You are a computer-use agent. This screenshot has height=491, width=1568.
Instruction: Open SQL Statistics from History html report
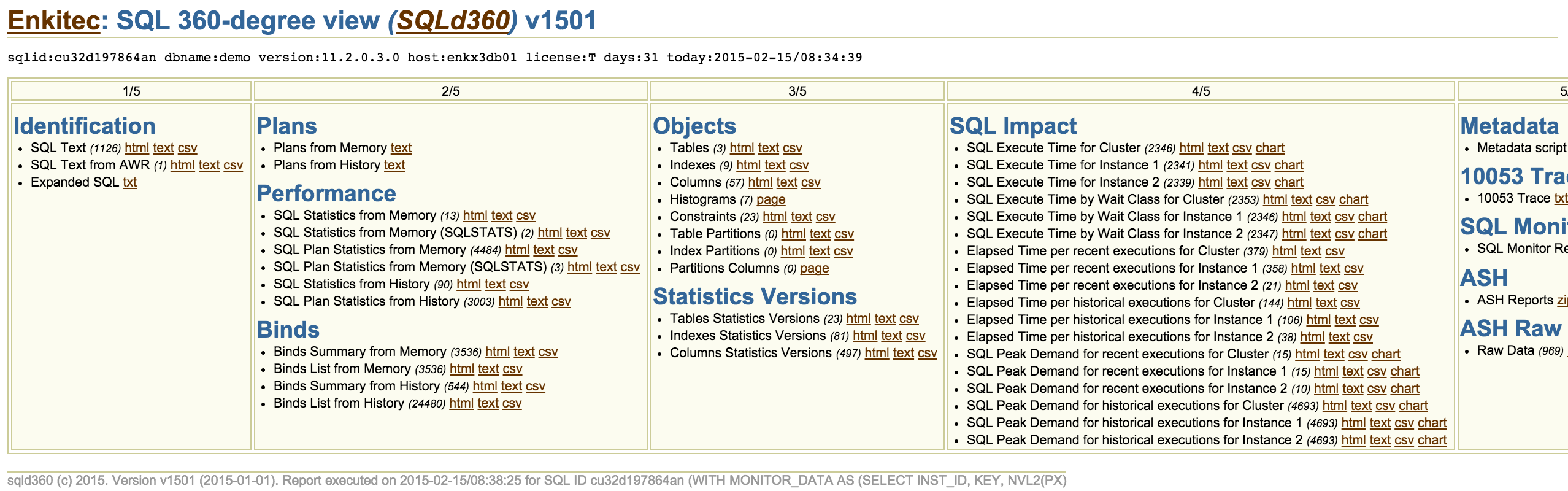[469, 284]
